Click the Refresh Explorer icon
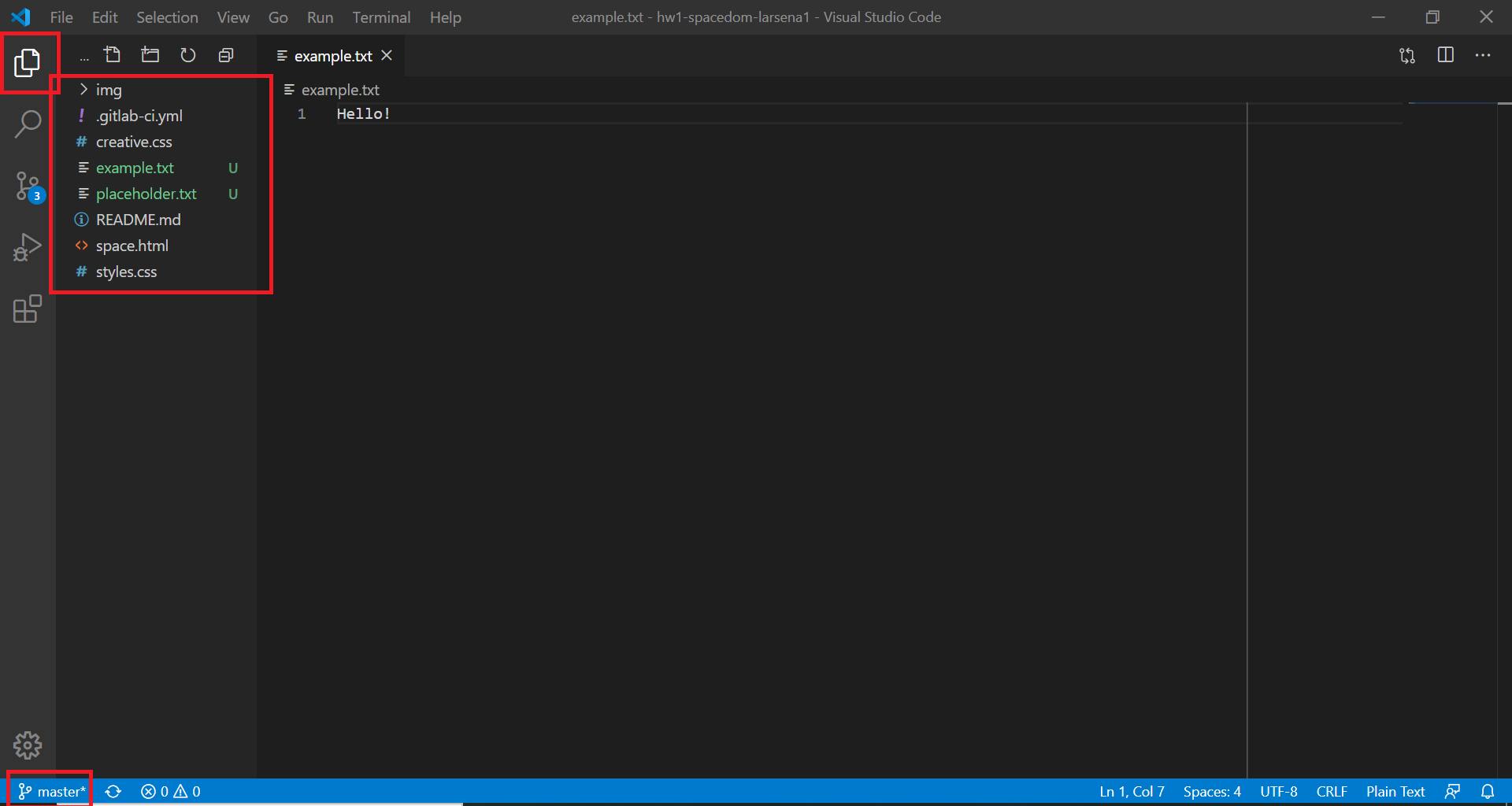1512x806 pixels. (x=187, y=55)
